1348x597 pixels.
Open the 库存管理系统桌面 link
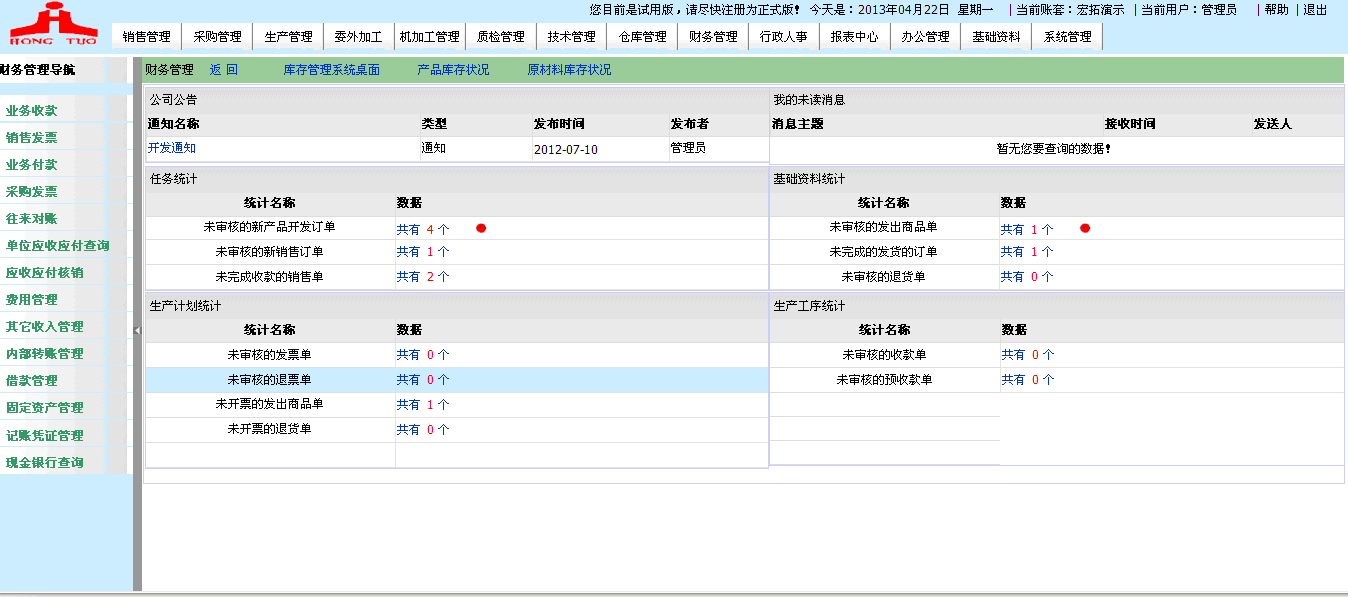pos(332,70)
